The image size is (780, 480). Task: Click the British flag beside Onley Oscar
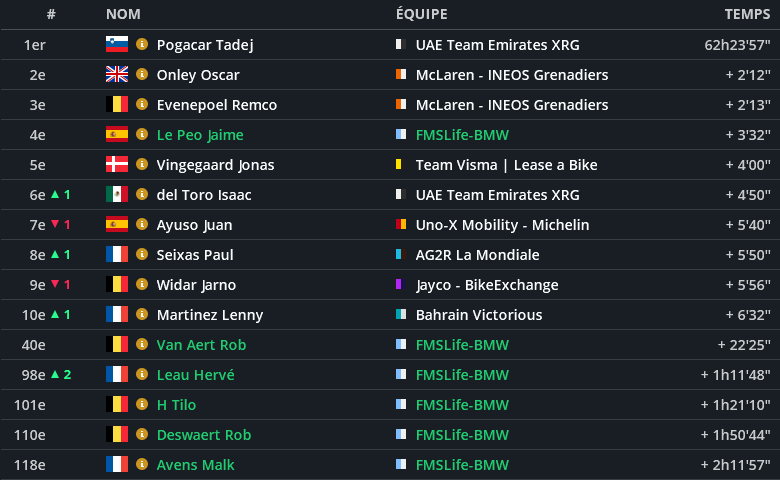(x=117, y=75)
